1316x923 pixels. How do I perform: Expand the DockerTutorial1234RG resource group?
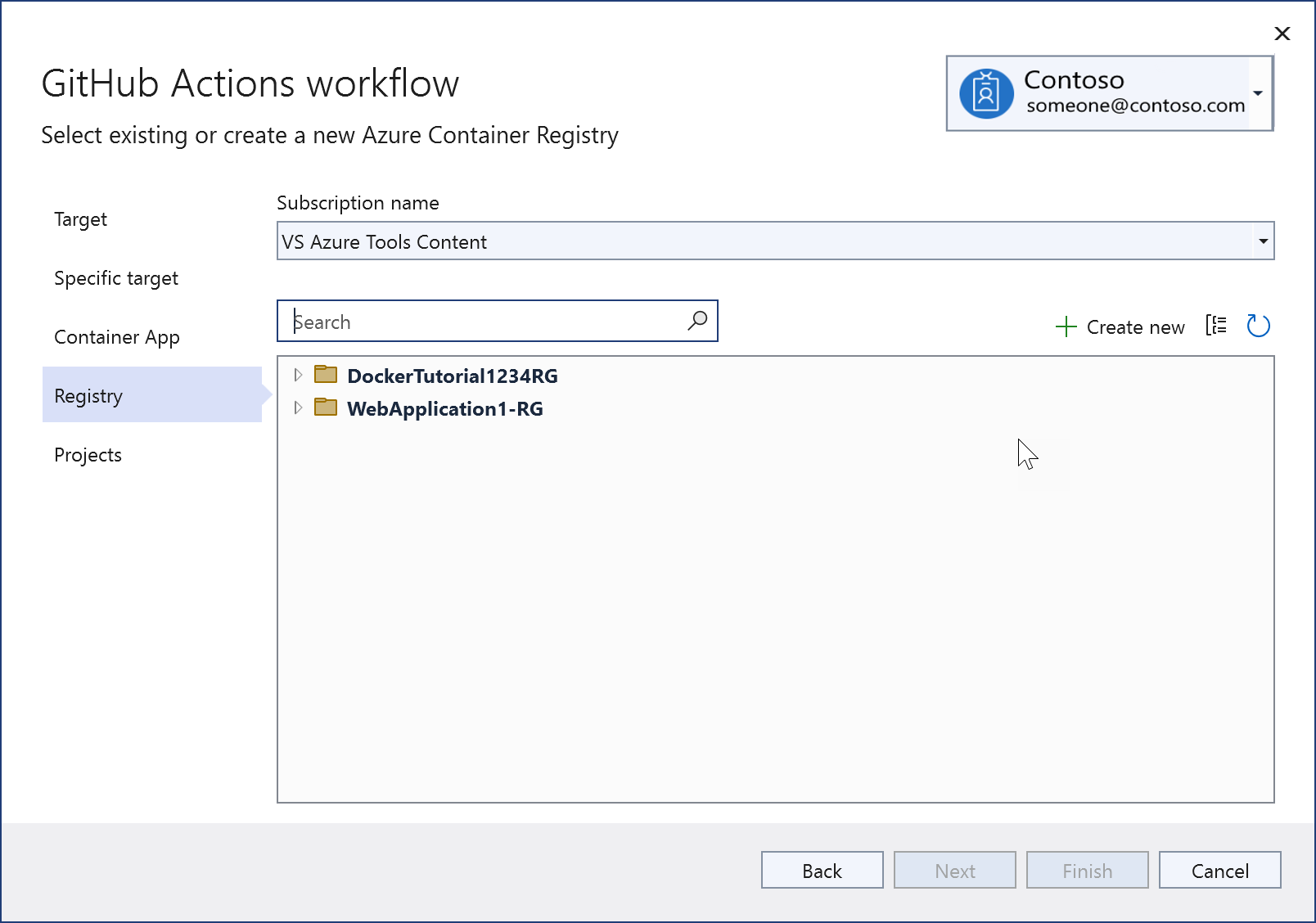(x=298, y=375)
